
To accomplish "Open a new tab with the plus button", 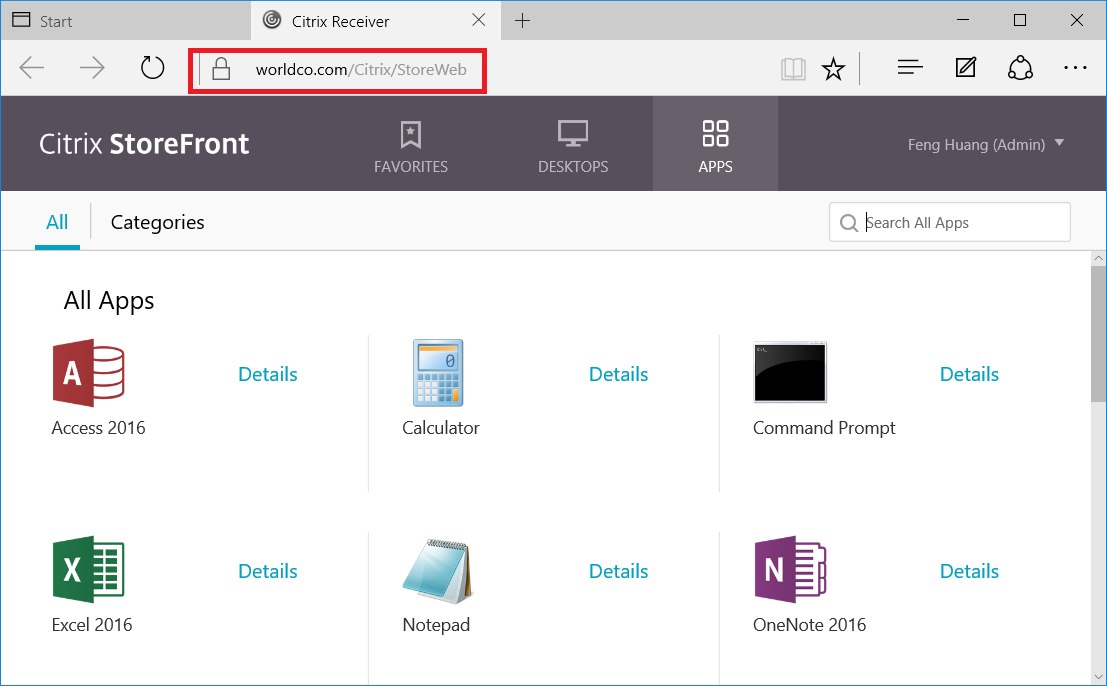I will coord(522,21).
